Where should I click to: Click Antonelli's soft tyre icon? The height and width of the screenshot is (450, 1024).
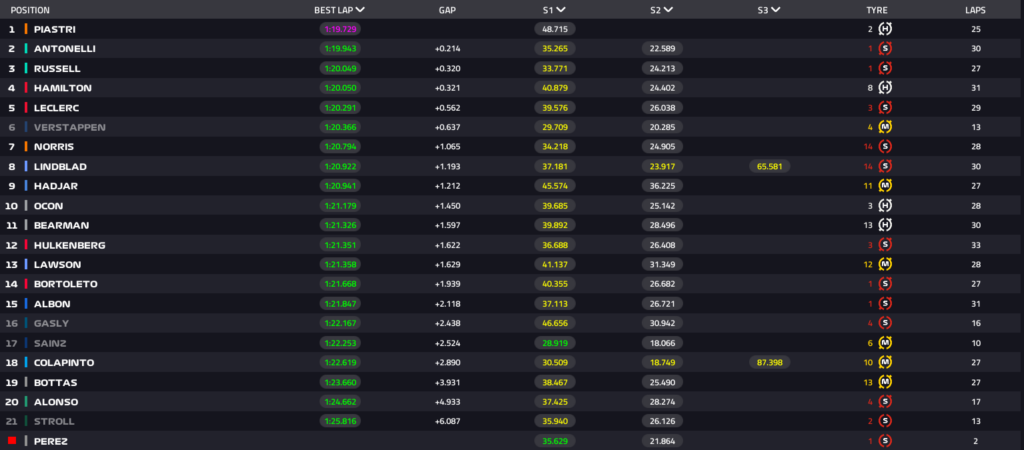point(885,48)
